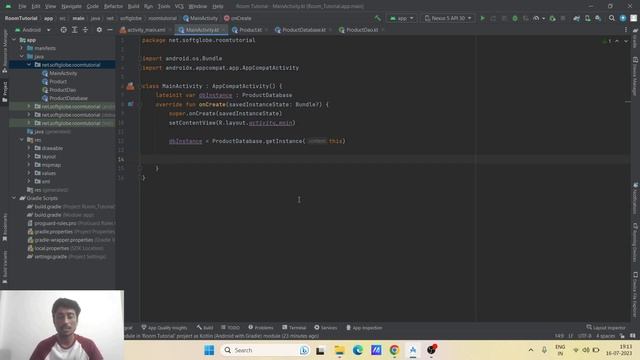Image resolution: width=640 pixels, height=360 pixels.
Task: Click the override gutter icon beside onCreate
Action: 130,104
